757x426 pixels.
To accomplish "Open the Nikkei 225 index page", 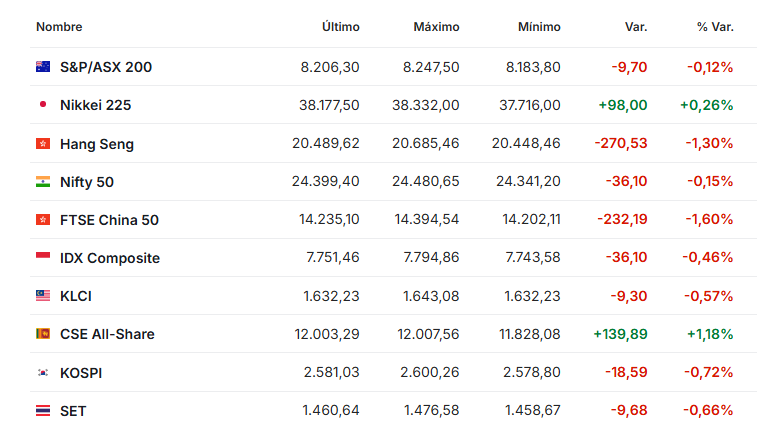I will [x=95, y=105].
